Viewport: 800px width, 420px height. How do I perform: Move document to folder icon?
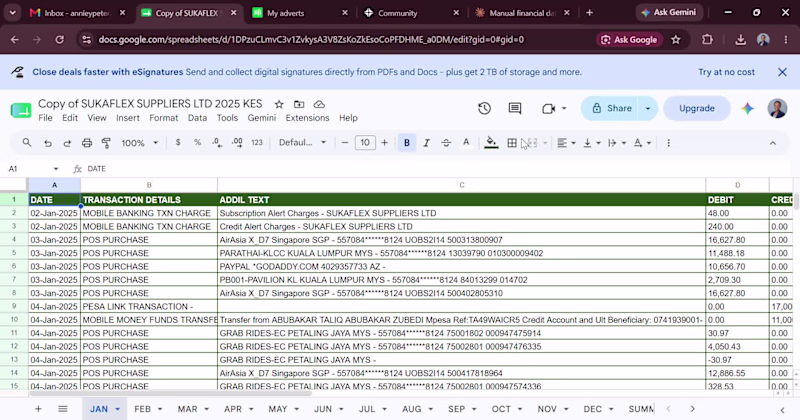(299, 104)
